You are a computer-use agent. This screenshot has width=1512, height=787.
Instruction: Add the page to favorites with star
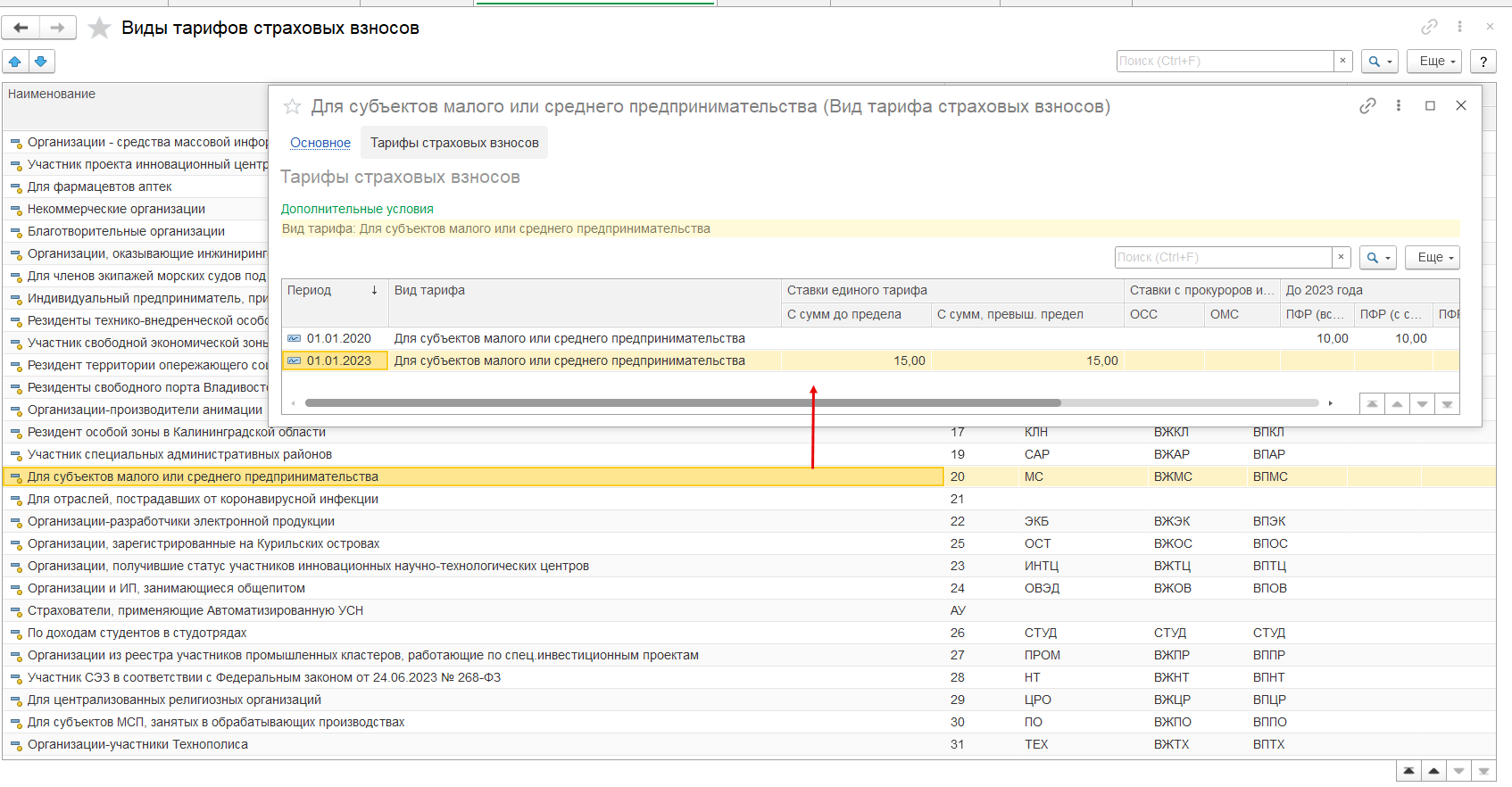pos(100,29)
